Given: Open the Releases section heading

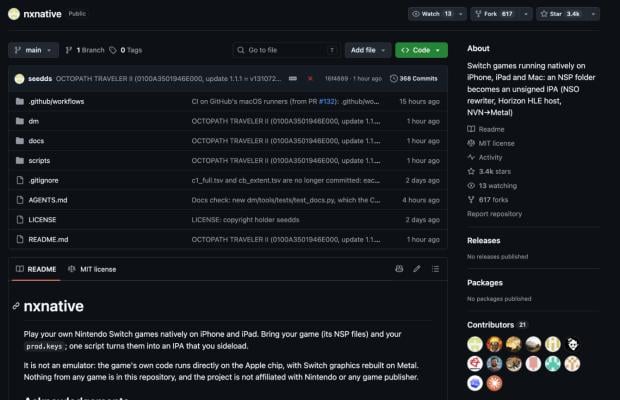Looking at the screenshot, I should [483, 241].
